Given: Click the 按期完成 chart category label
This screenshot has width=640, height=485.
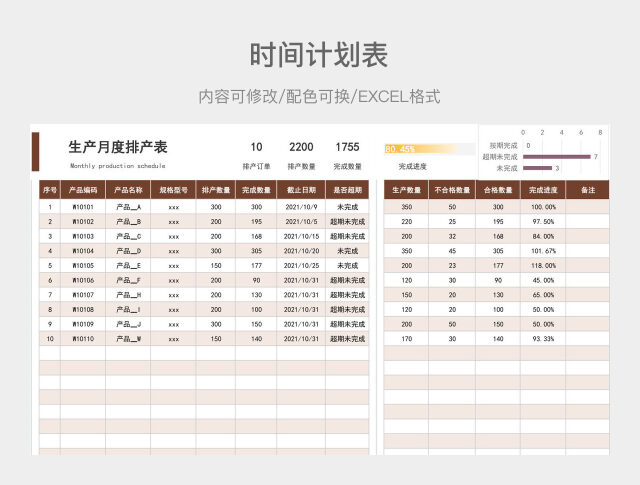Looking at the screenshot, I should point(503,145).
